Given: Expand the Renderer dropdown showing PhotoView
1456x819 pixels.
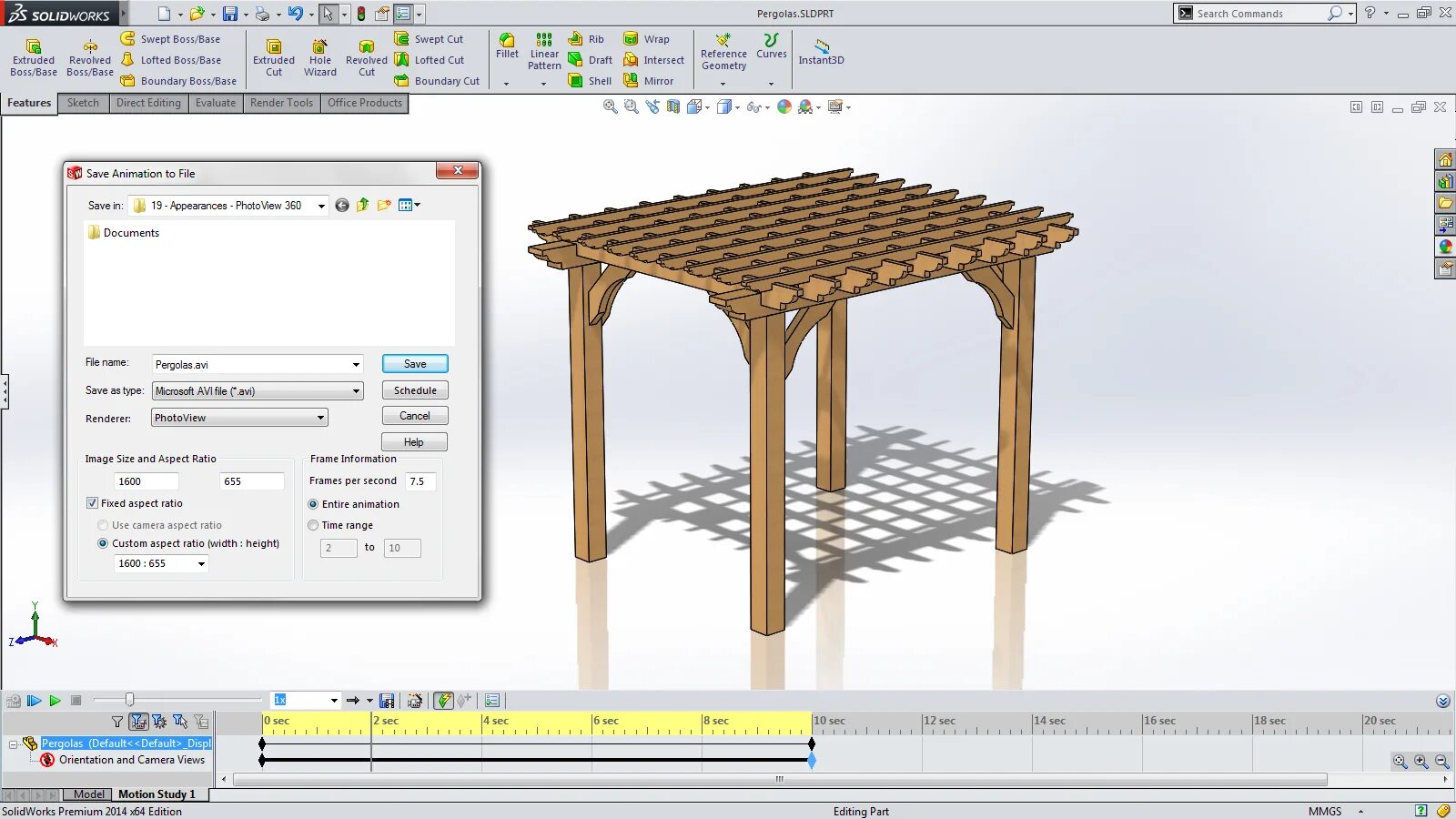Looking at the screenshot, I should pyautogui.click(x=318, y=418).
